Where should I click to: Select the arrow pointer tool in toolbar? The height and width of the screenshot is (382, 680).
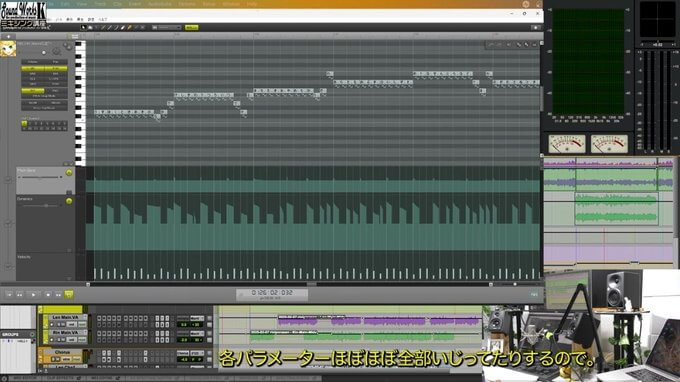point(84,27)
